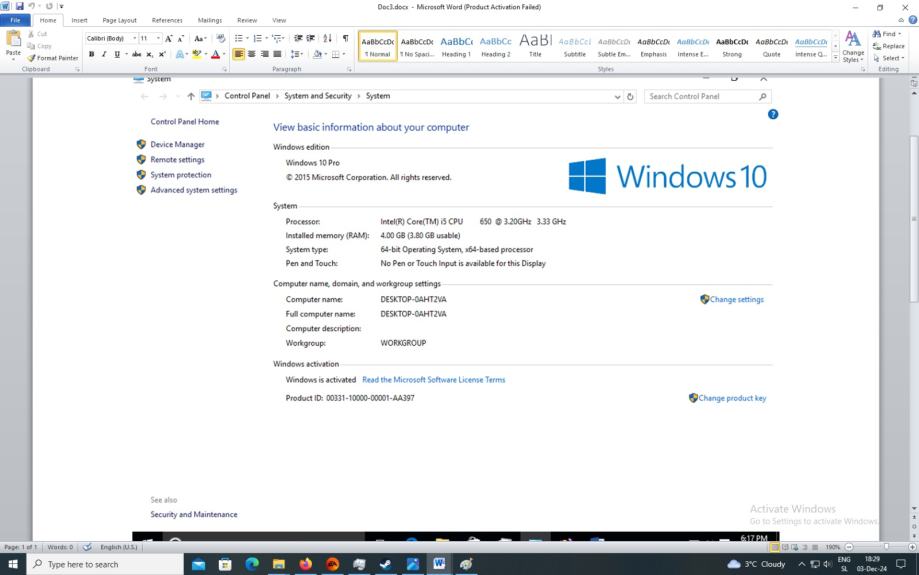Viewport: 919px width, 575px height.
Task: Click the Paste clipboard icon
Action: (x=13, y=40)
